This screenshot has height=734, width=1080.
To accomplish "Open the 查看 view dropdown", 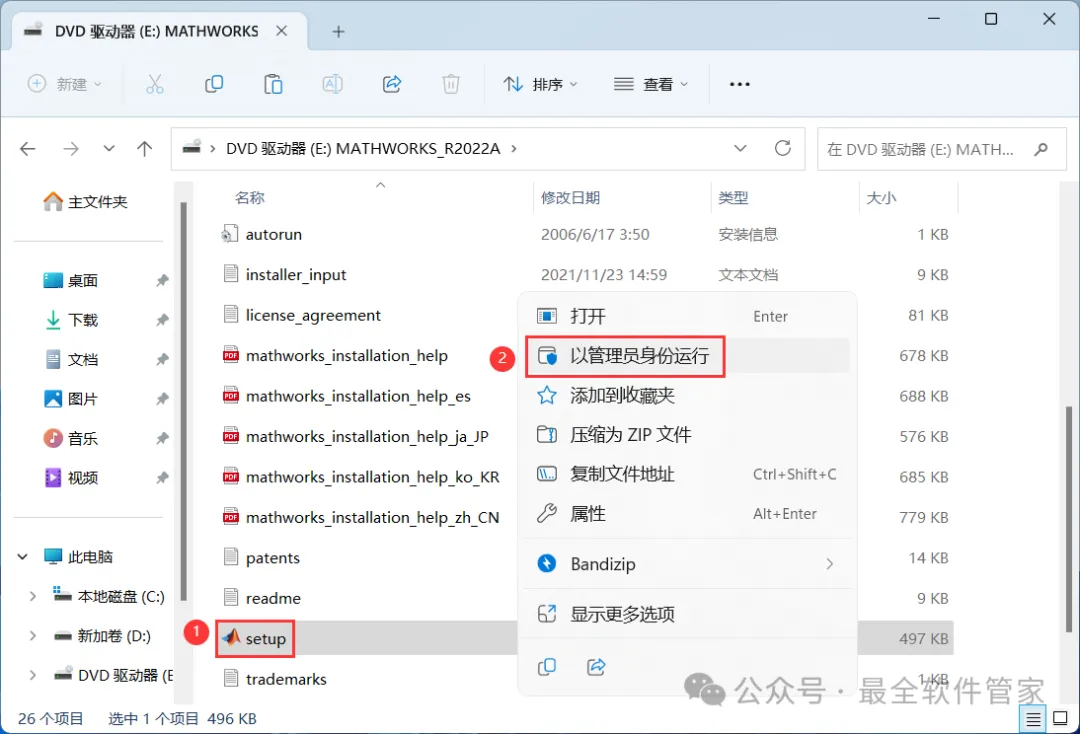I will (x=651, y=84).
